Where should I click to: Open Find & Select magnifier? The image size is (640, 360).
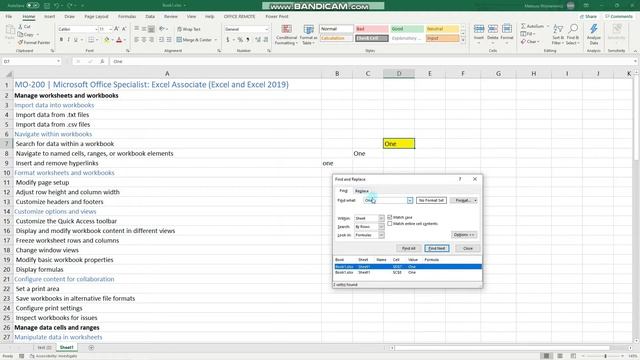click(x=573, y=34)
